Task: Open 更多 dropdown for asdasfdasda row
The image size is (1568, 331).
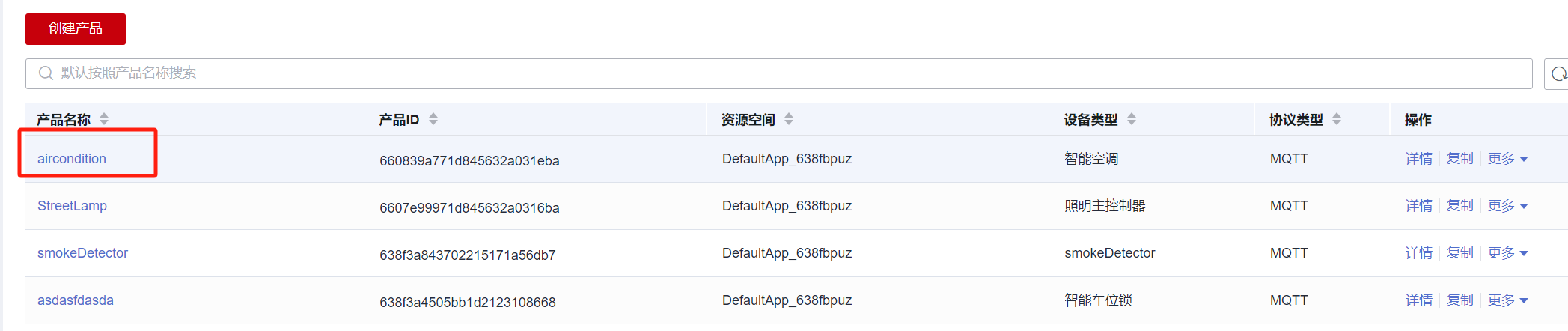Action: (1507, 300)
